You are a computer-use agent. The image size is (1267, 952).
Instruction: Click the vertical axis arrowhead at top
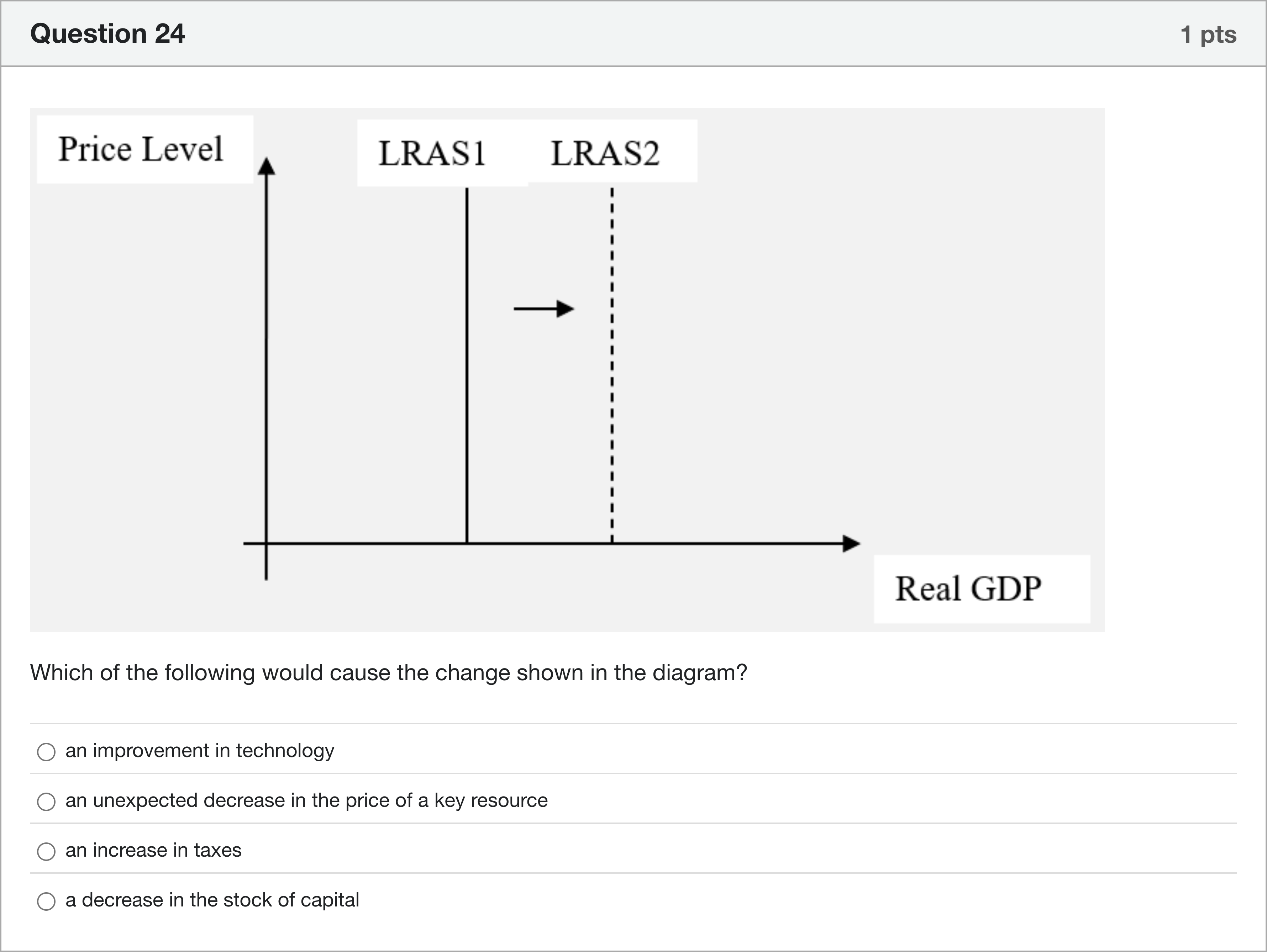[x=266, y=166]
